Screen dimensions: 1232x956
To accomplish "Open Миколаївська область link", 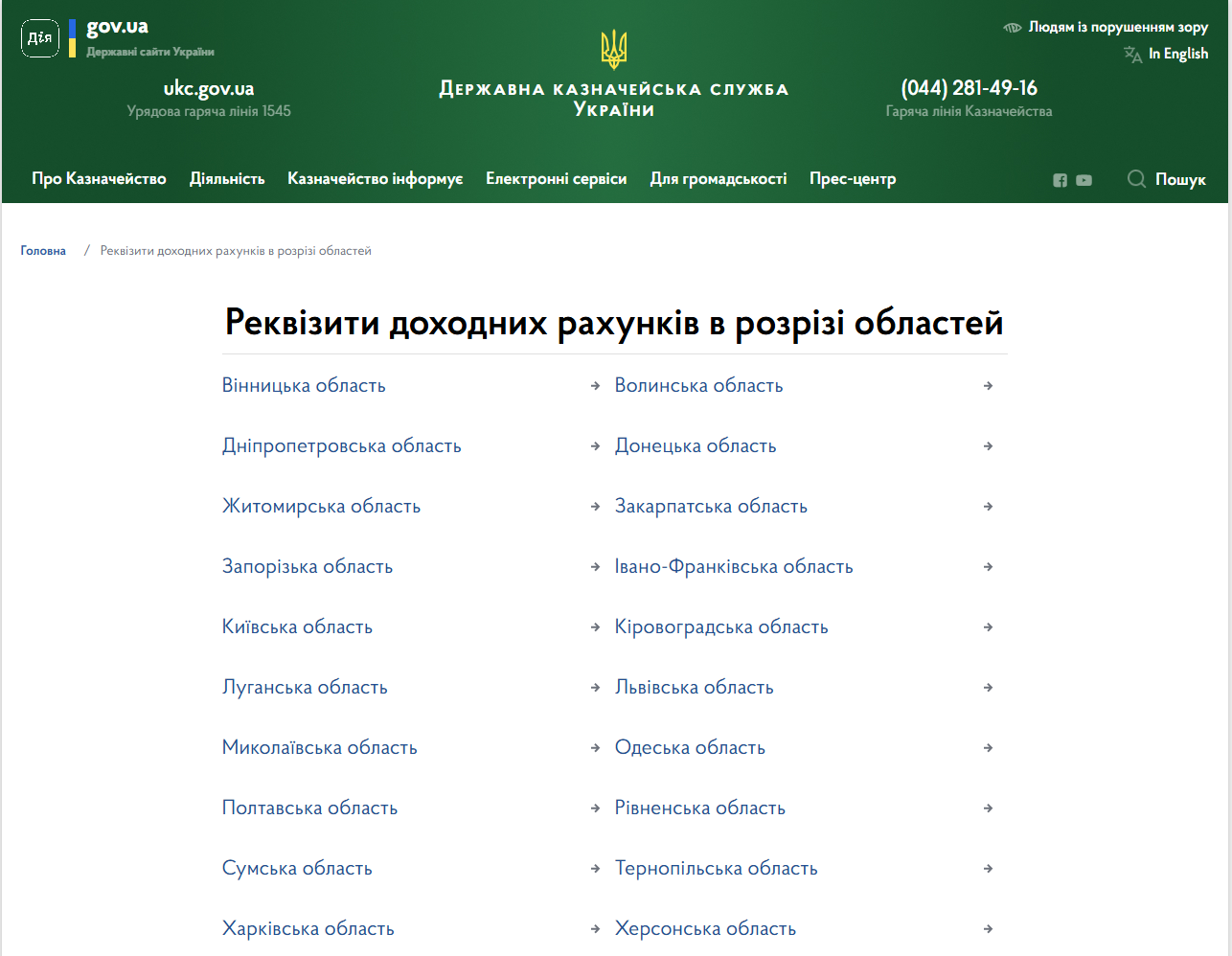I will point(320,747).
